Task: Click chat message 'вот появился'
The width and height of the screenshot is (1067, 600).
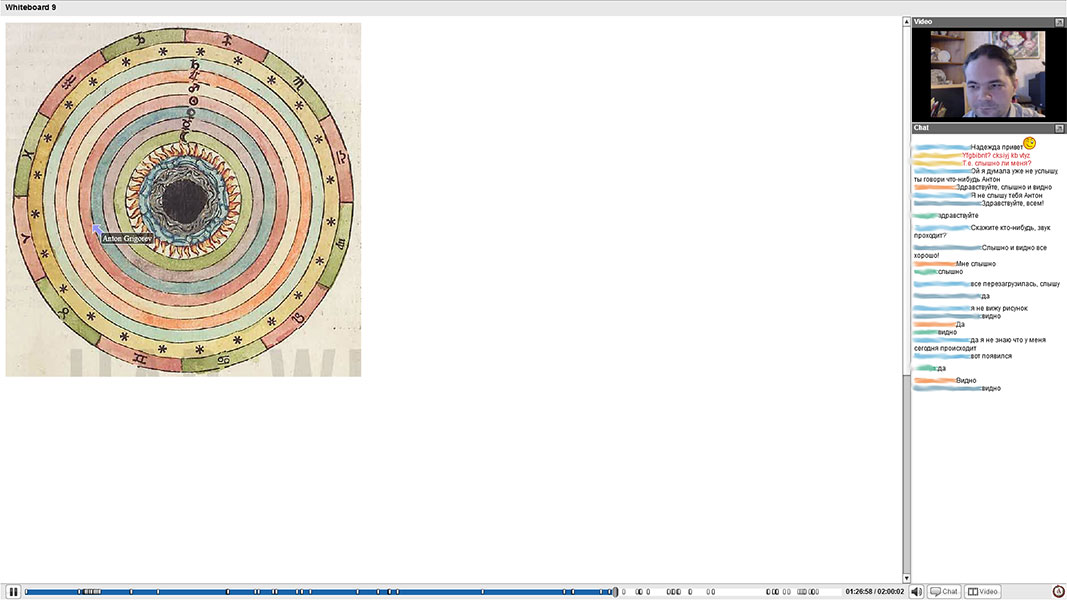Action: pyautogui.click(x=991, y=356)
